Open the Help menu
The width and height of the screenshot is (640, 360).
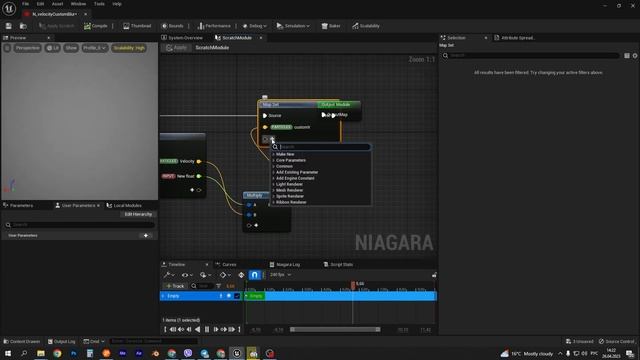point(117,4)
